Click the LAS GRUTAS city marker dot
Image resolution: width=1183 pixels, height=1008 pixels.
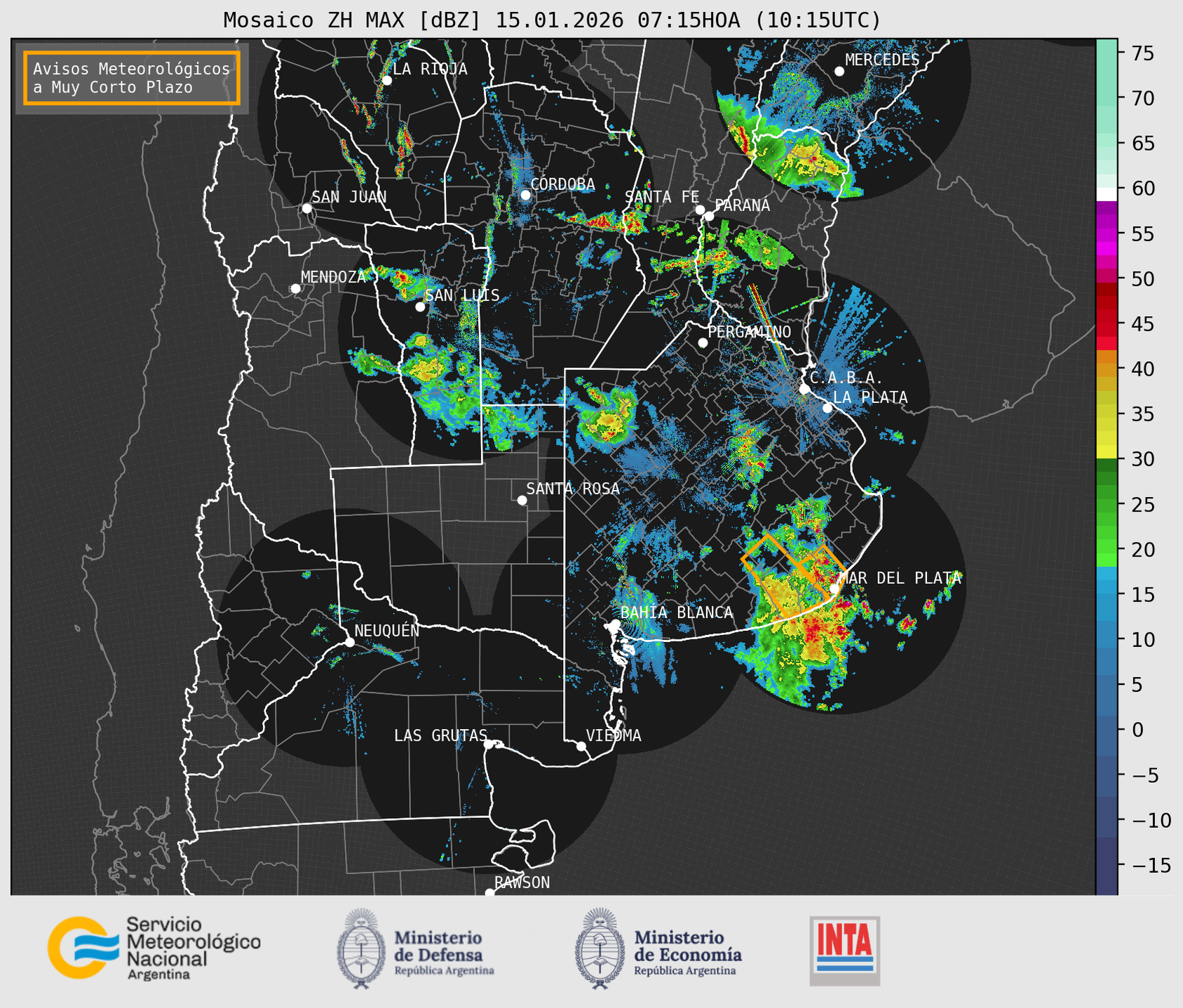(x=489, y=744)
